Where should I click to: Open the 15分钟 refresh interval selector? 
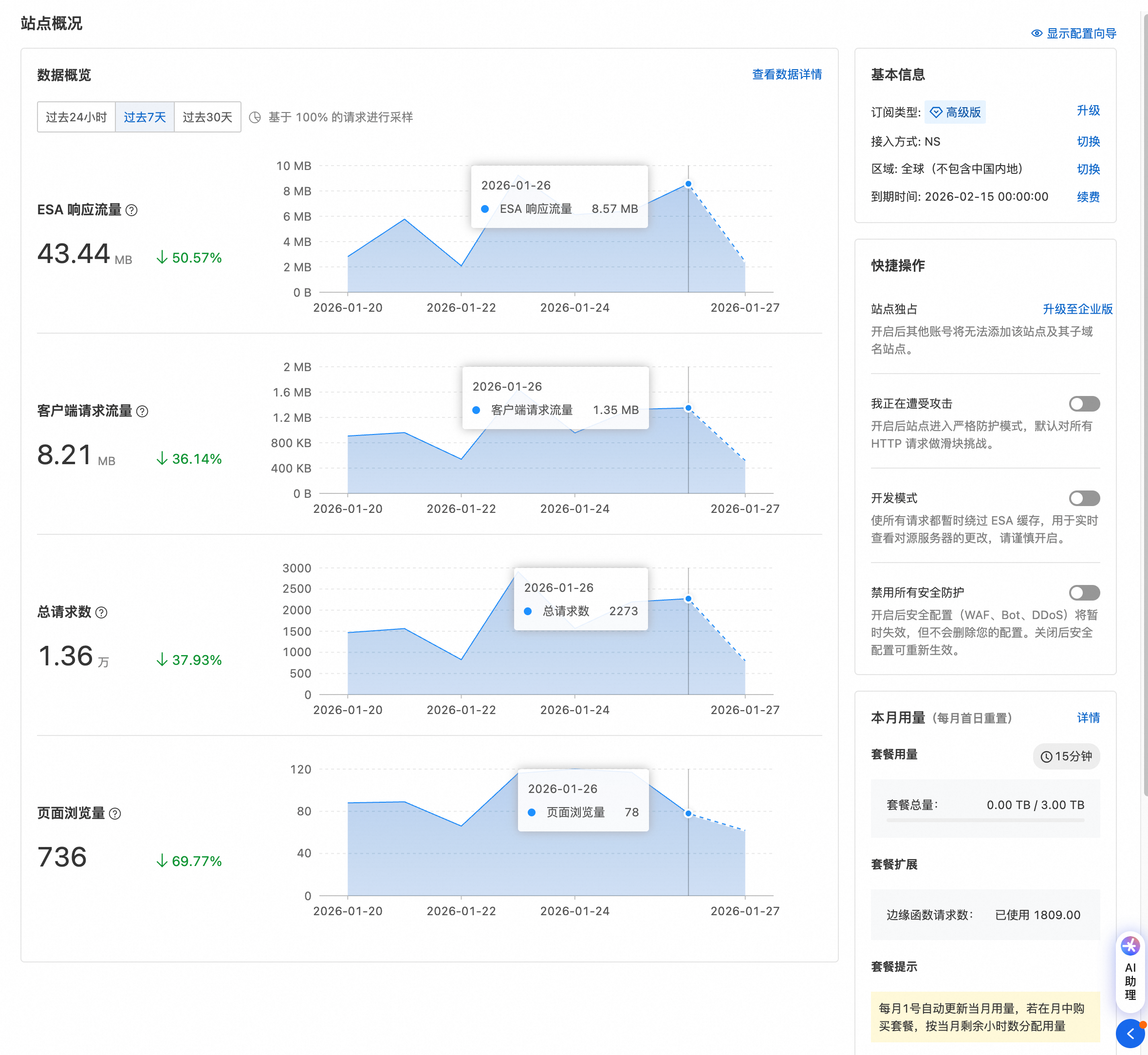tap(1066, 756)
